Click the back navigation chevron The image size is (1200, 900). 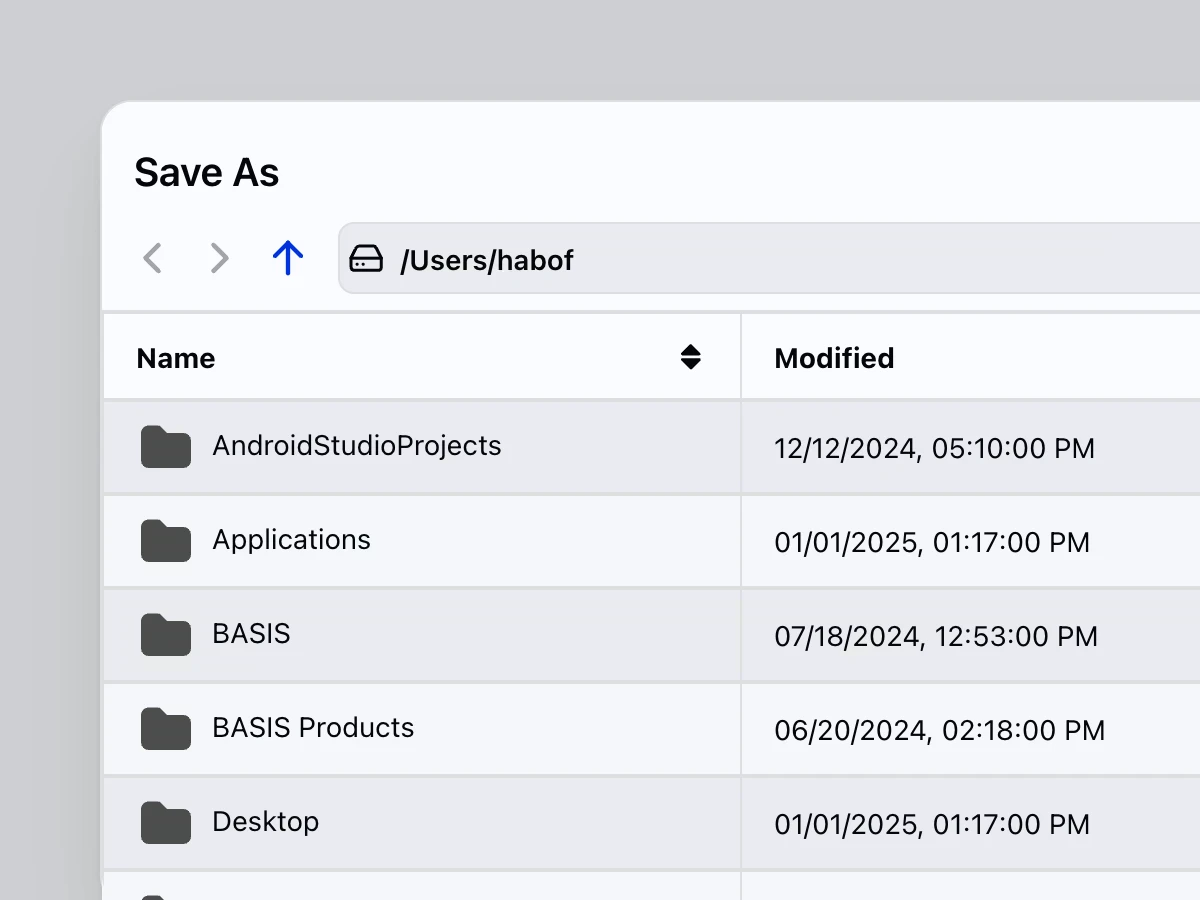pyautogui.click(x=152, y=258)
